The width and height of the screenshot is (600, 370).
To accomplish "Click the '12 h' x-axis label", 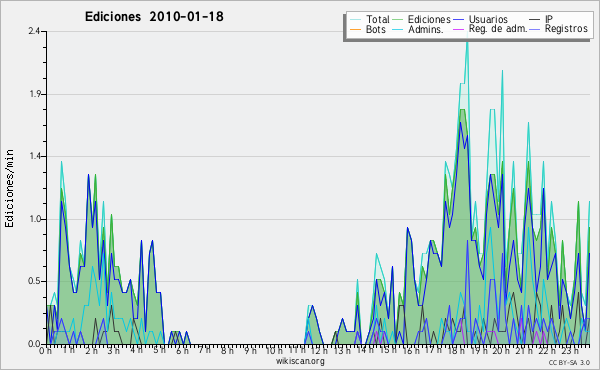I will [x=319, y=351].
